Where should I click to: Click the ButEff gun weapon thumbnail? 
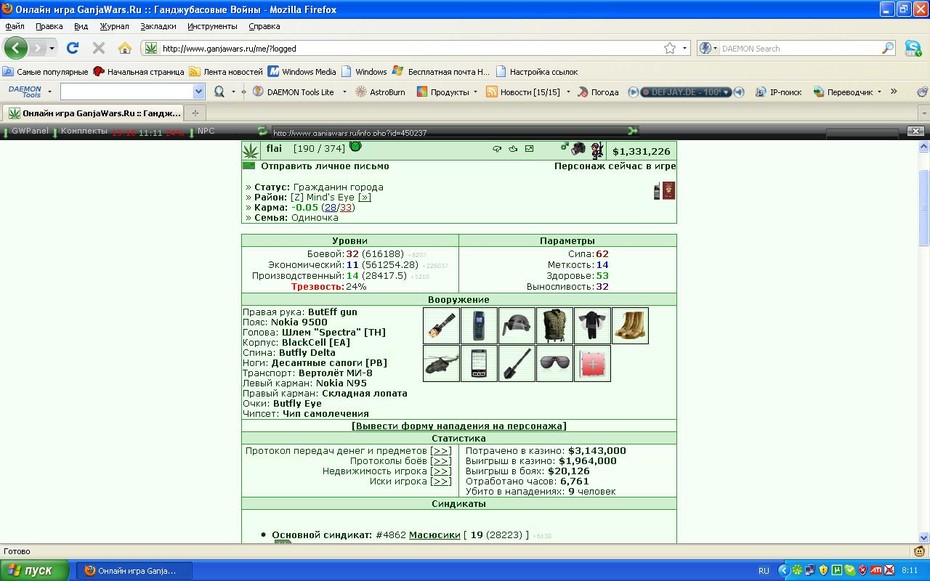click(x=441, y=325)
